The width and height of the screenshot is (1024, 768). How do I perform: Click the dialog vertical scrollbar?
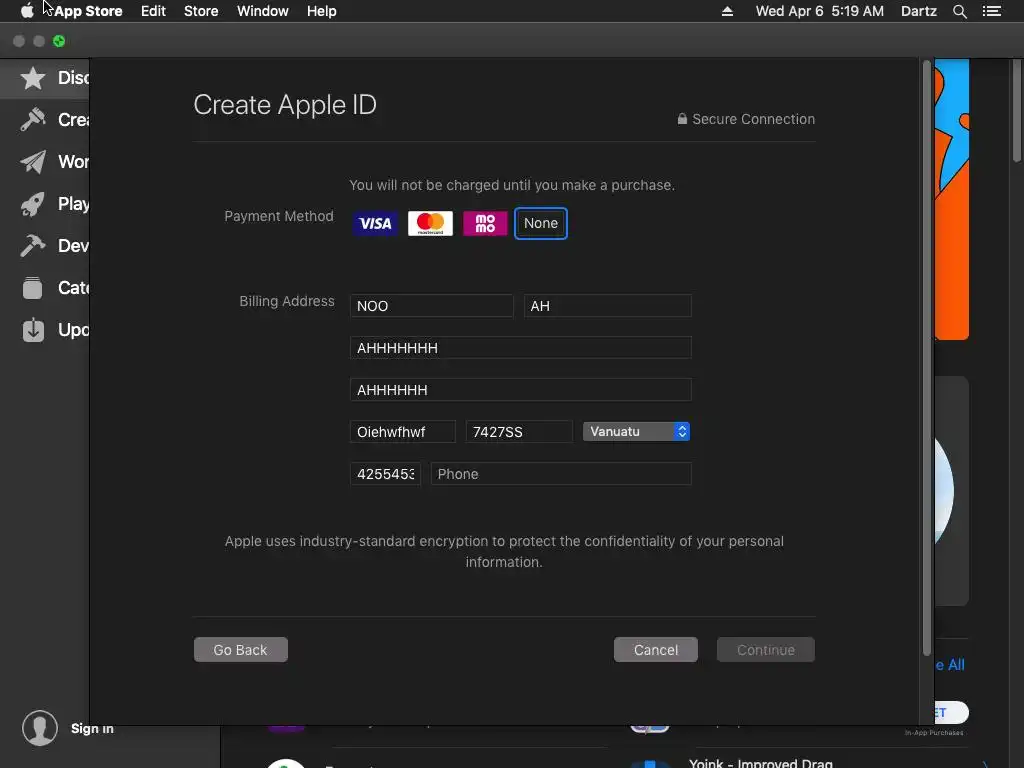coord(927,359)
